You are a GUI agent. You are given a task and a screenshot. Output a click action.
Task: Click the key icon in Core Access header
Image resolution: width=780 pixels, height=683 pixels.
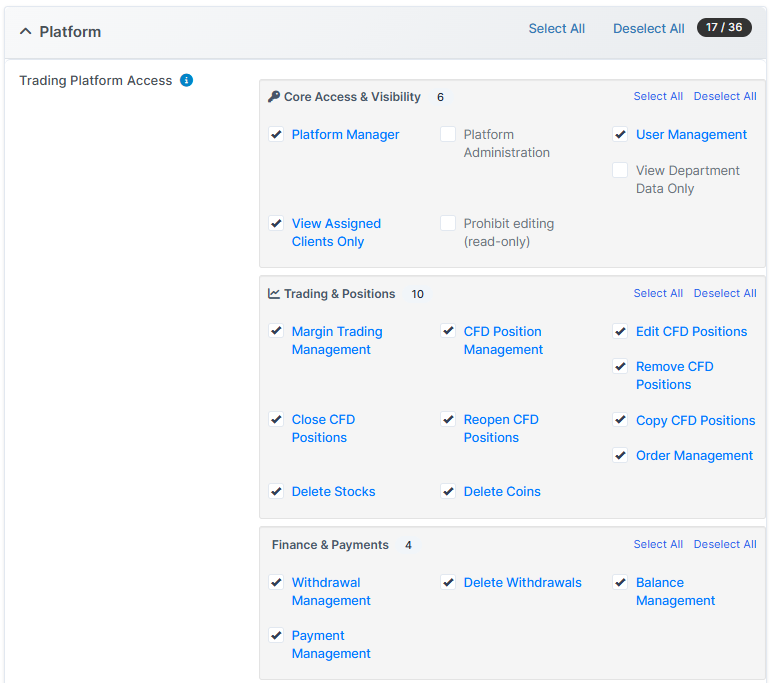click(274, 97)
